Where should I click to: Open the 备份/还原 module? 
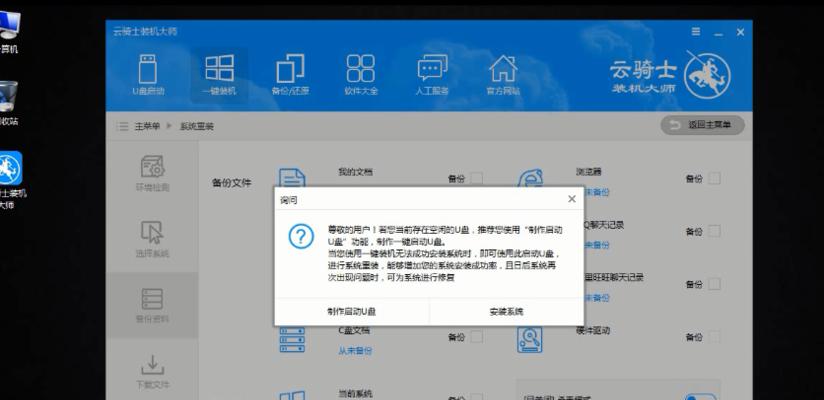coord(290,75)
